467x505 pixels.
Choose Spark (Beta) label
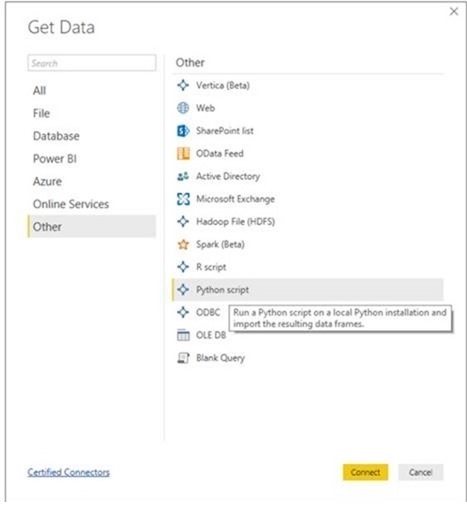pyautogui.click(x=220, y=244)
